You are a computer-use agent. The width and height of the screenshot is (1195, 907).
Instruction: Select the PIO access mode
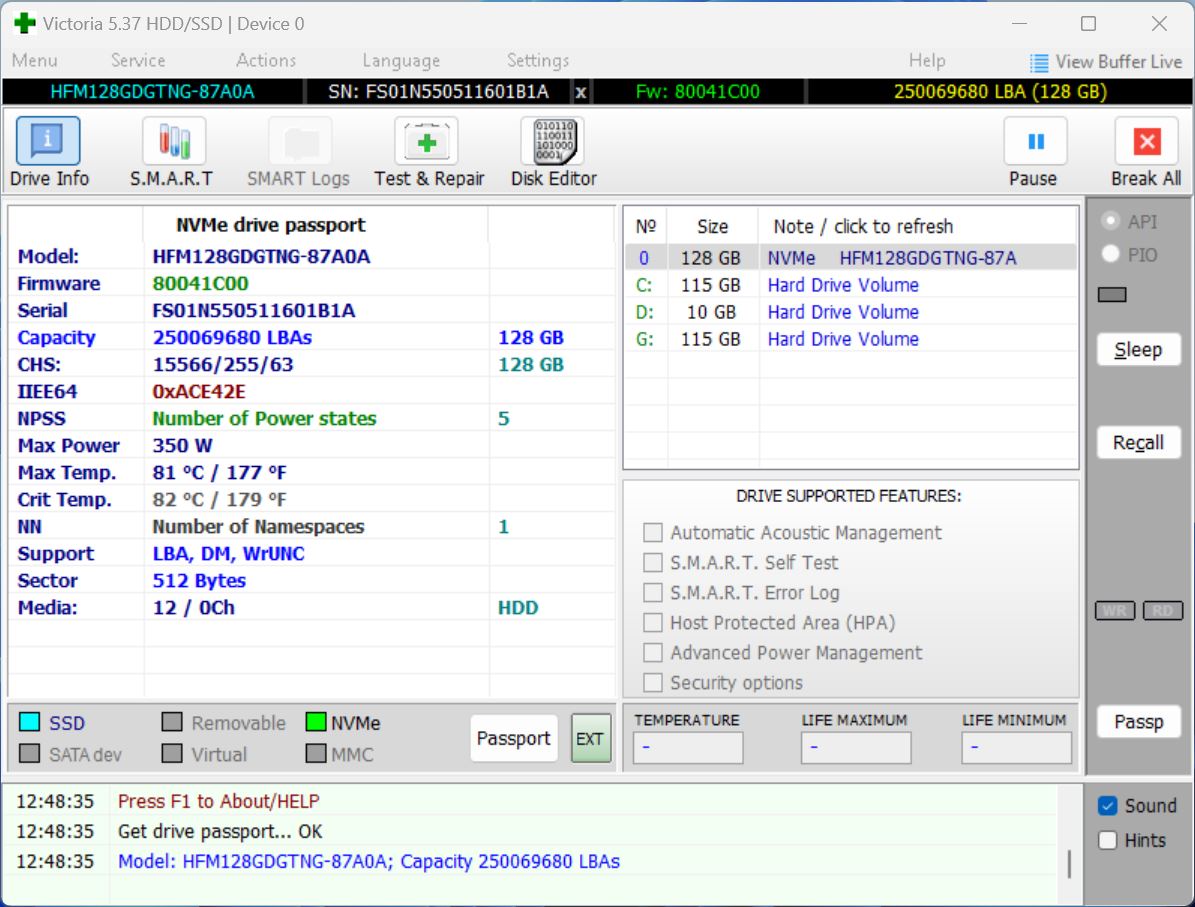tap(1110, 254)
